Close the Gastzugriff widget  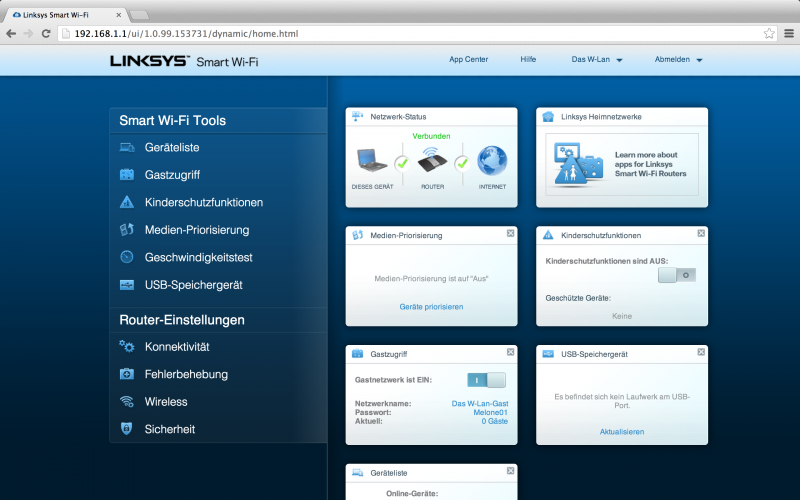510,352
